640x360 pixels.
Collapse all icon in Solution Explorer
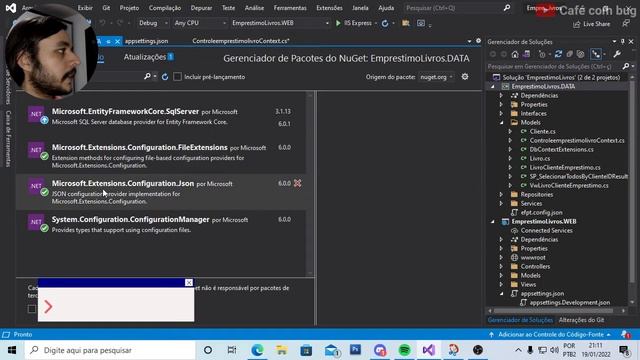point(569,54)
